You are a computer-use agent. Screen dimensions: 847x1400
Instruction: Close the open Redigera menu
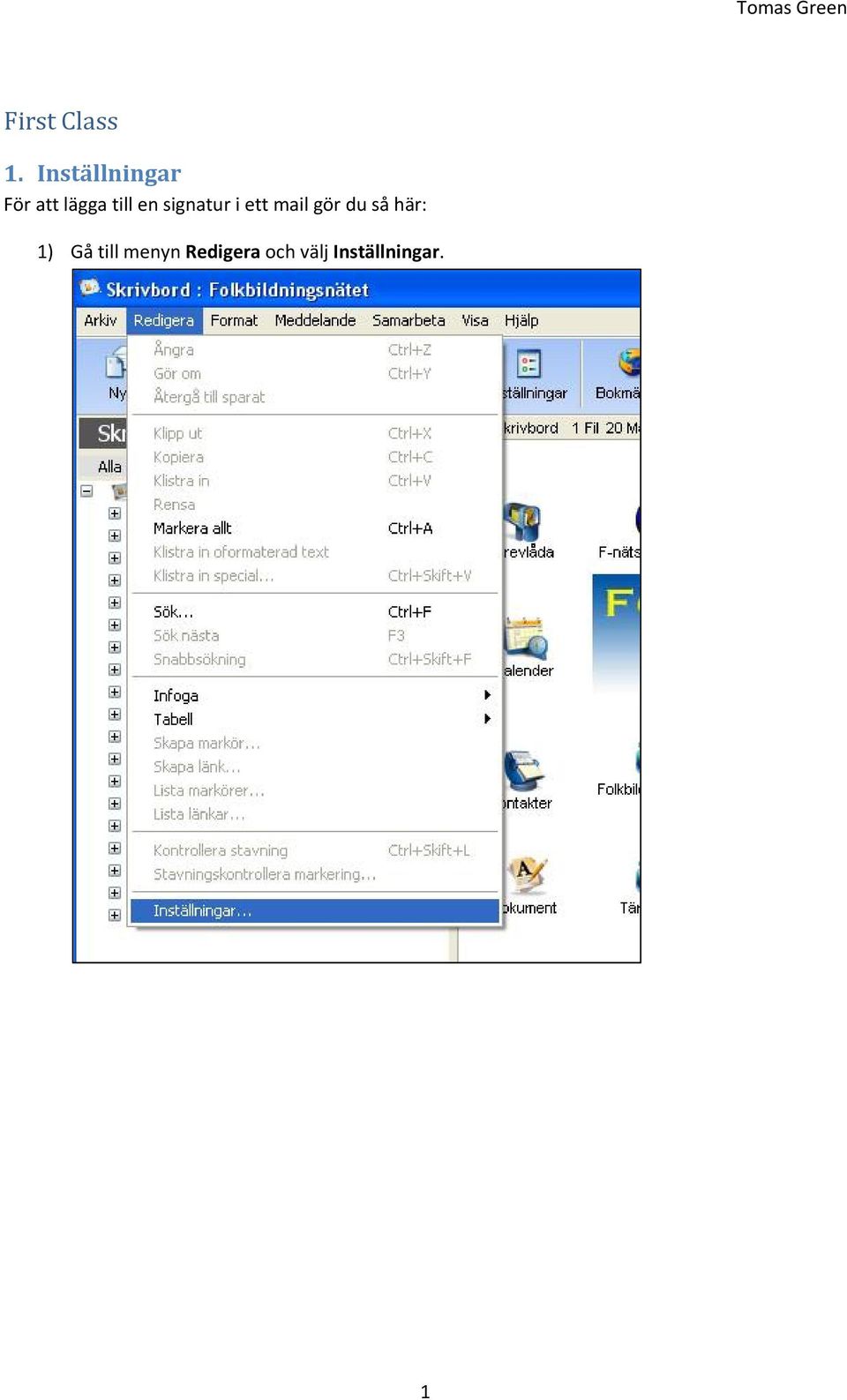(164, 320)
